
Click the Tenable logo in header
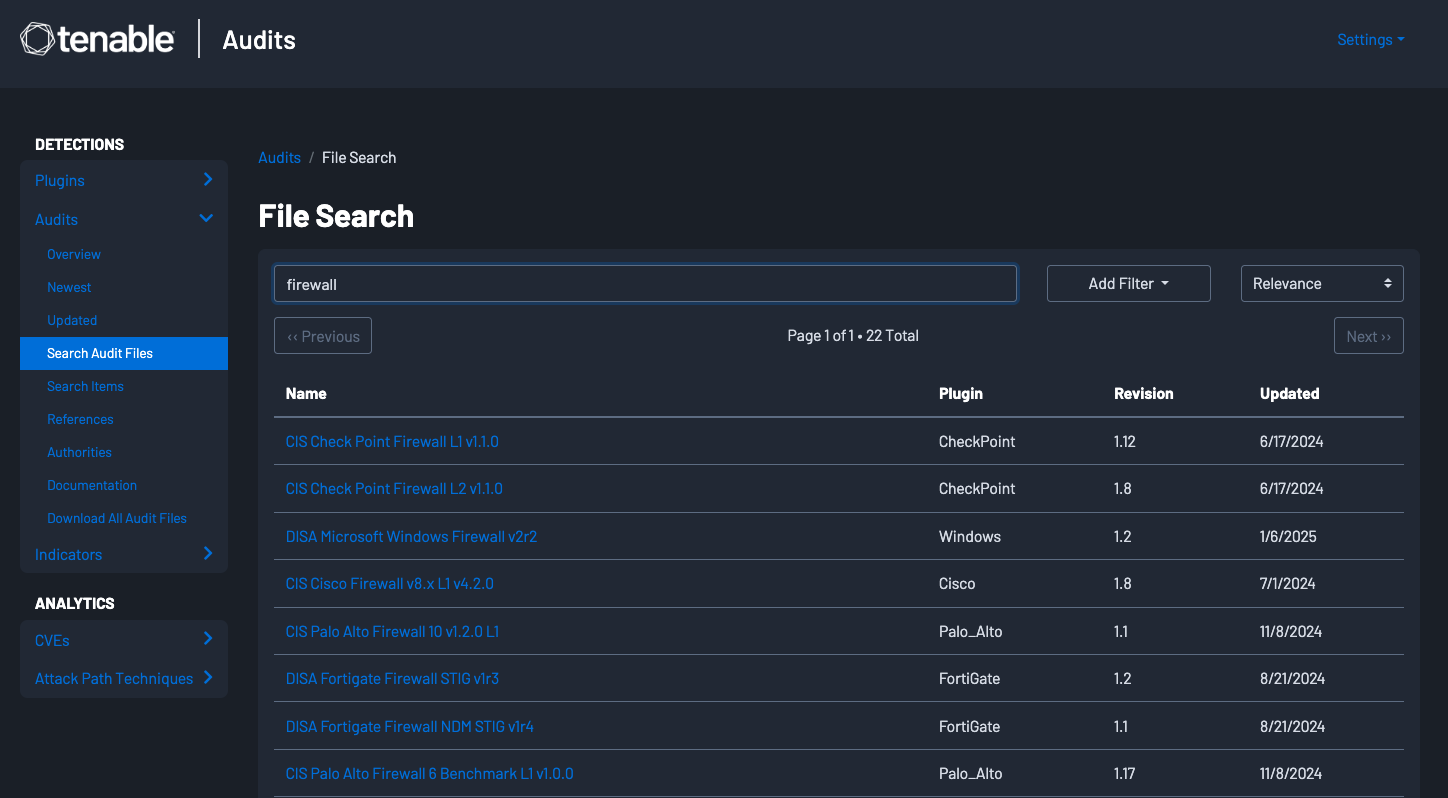(98, 40)
